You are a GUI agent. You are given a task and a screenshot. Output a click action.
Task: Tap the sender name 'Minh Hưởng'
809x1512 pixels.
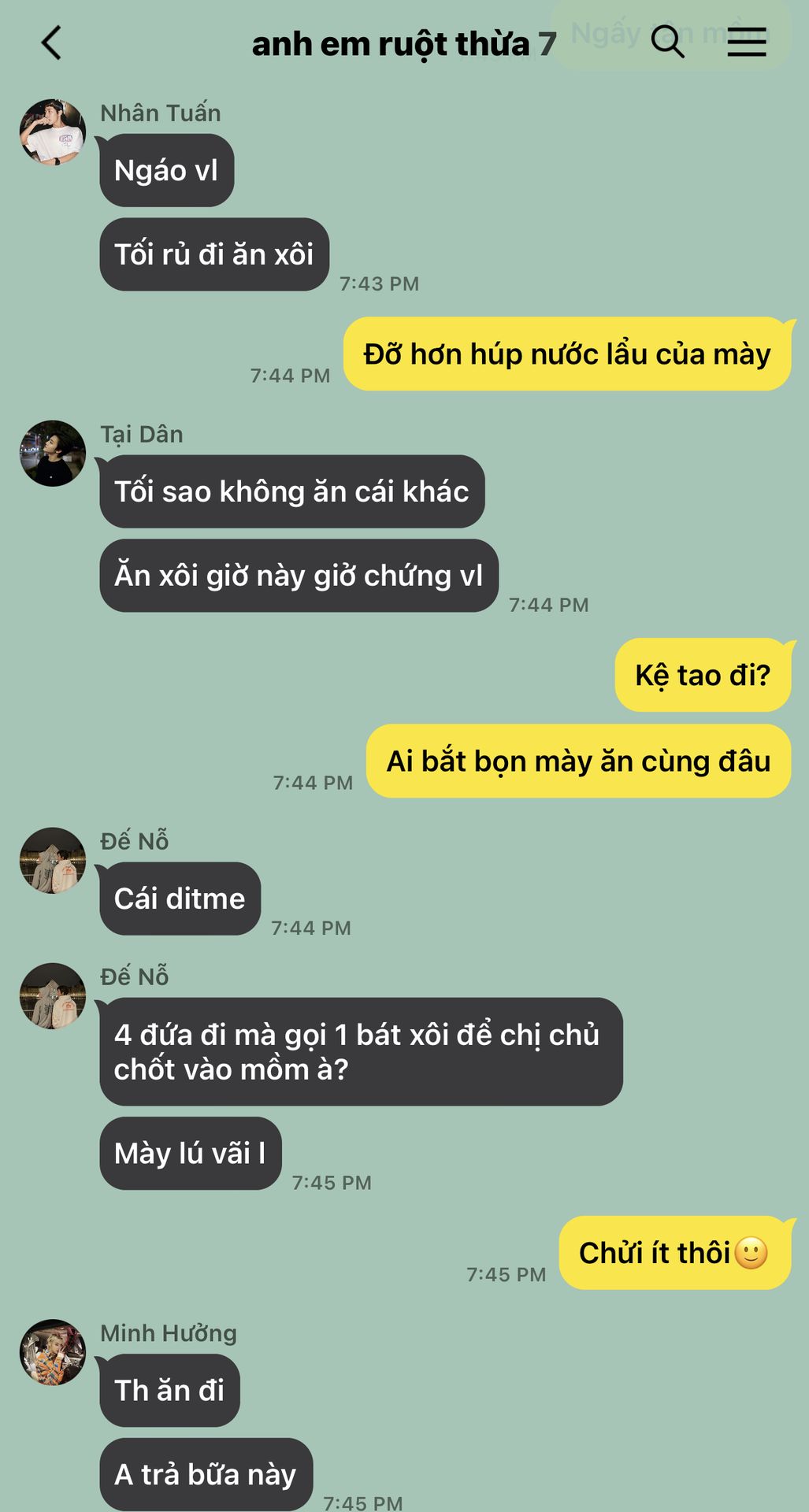(x=169, y=1333)
